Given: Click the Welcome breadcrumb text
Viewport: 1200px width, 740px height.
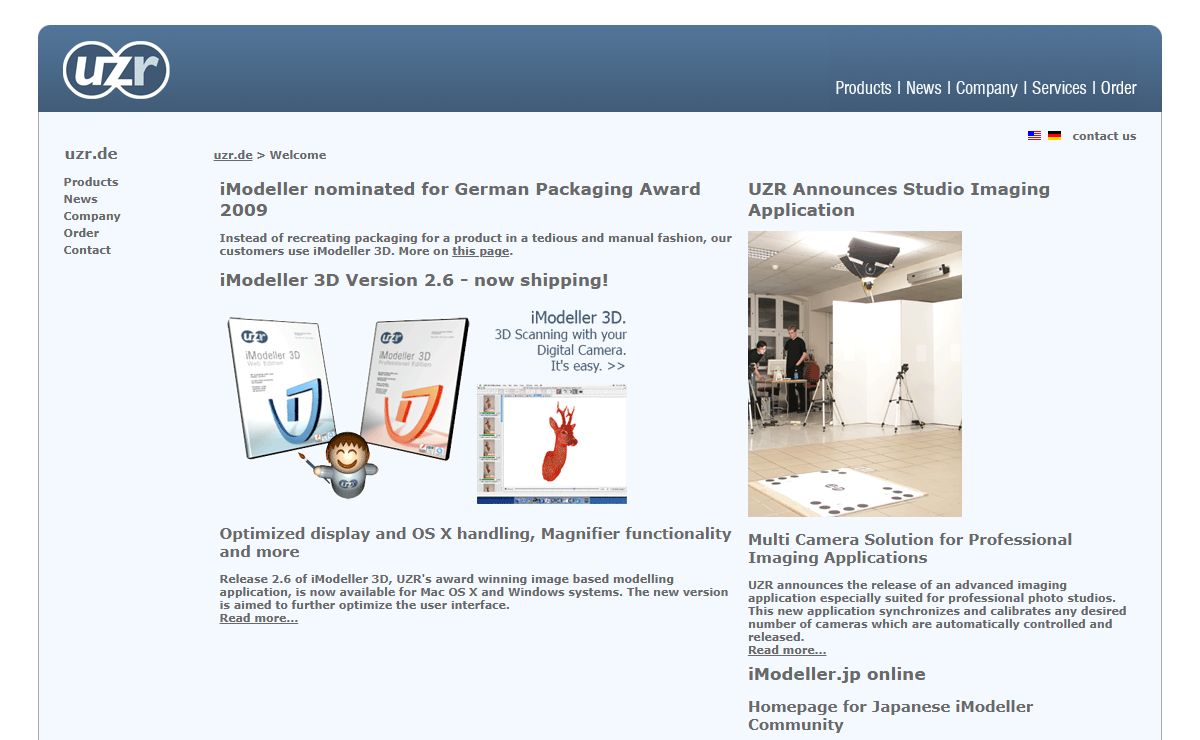Looking at the screenshot, I should click(x=298, y=155).
